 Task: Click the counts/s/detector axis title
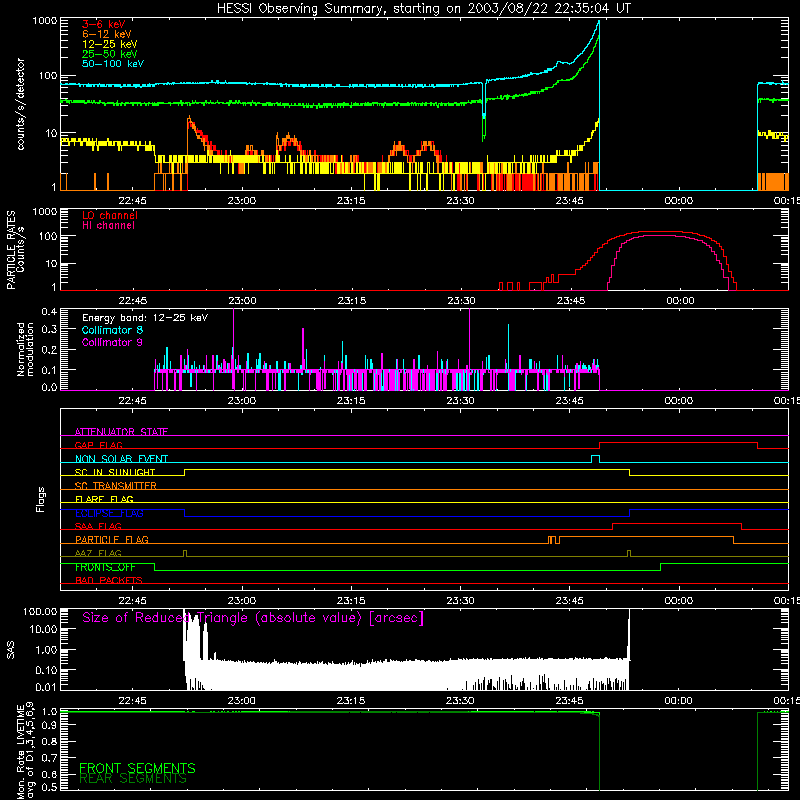[20, 104]
